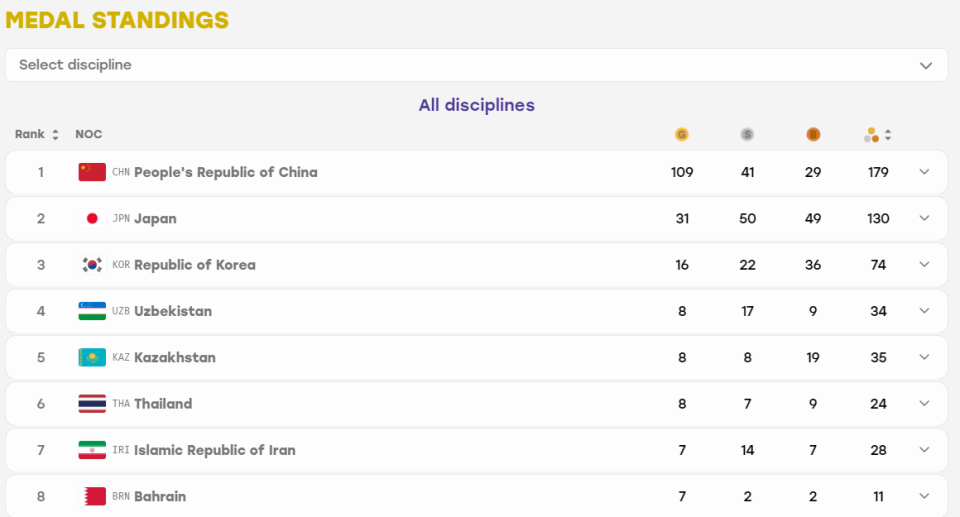Expand the Islamic Republic of Iran row
960x517 pixels.
click(924, 450)
